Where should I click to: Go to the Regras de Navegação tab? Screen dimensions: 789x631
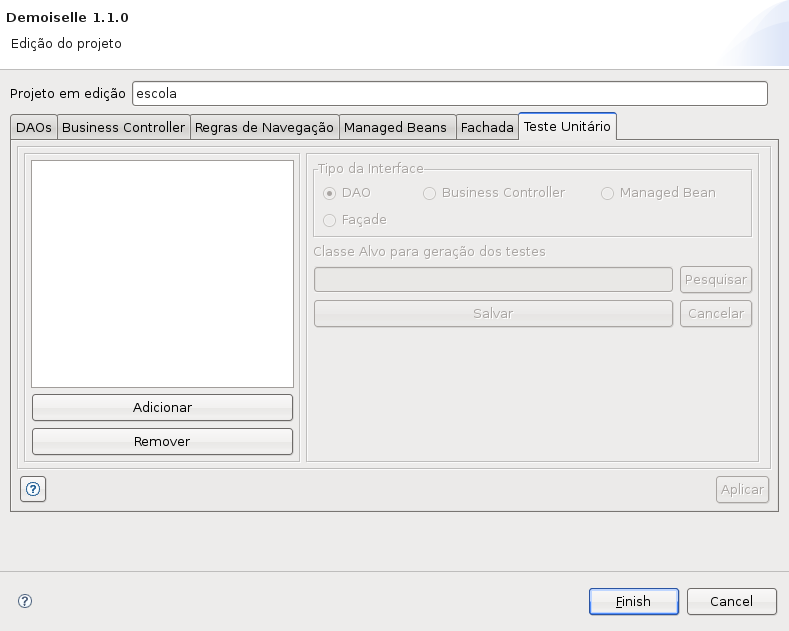click(264, 127)
